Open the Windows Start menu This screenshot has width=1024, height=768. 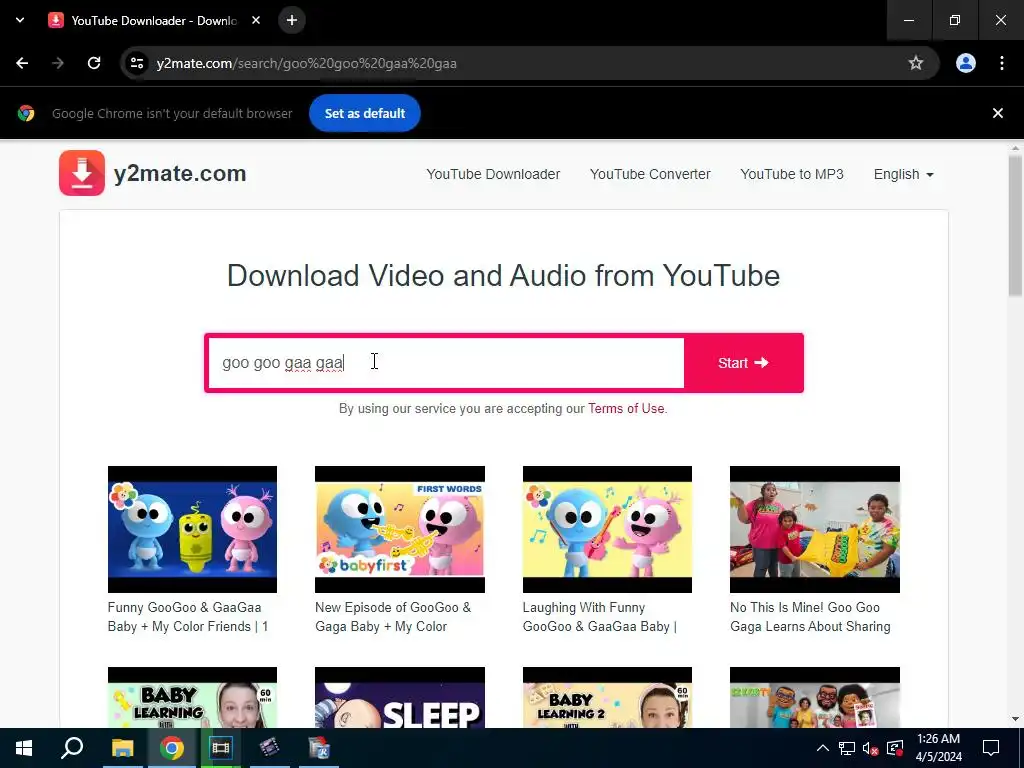point(24,748)
